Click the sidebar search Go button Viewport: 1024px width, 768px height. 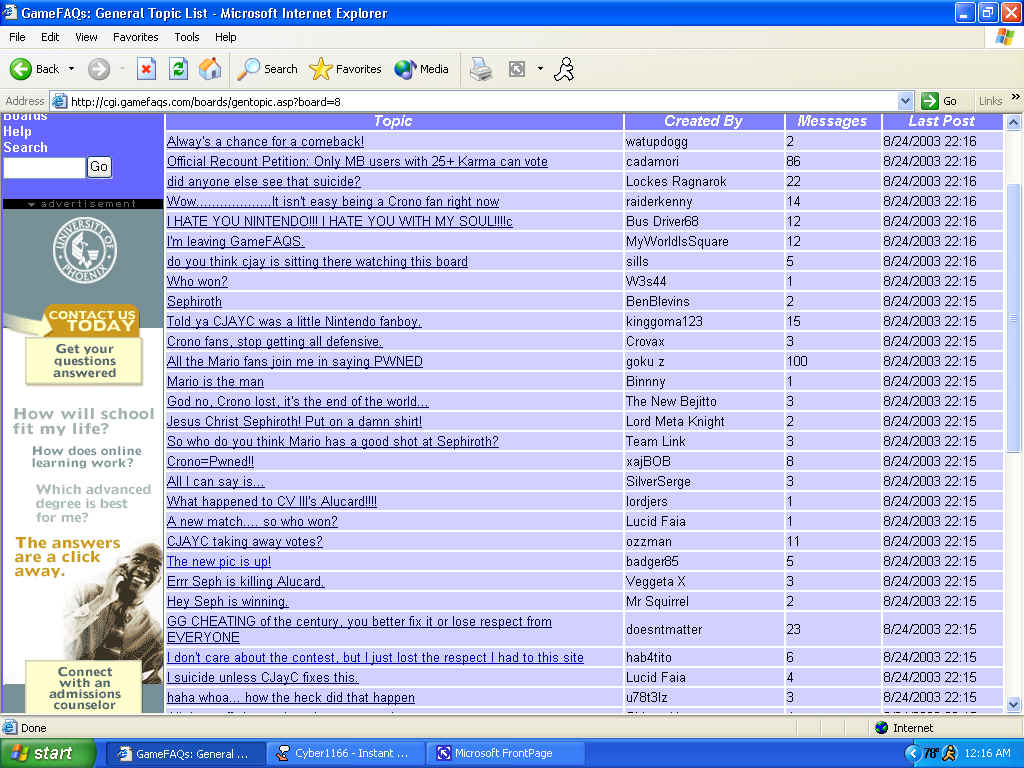click(99, 167)
